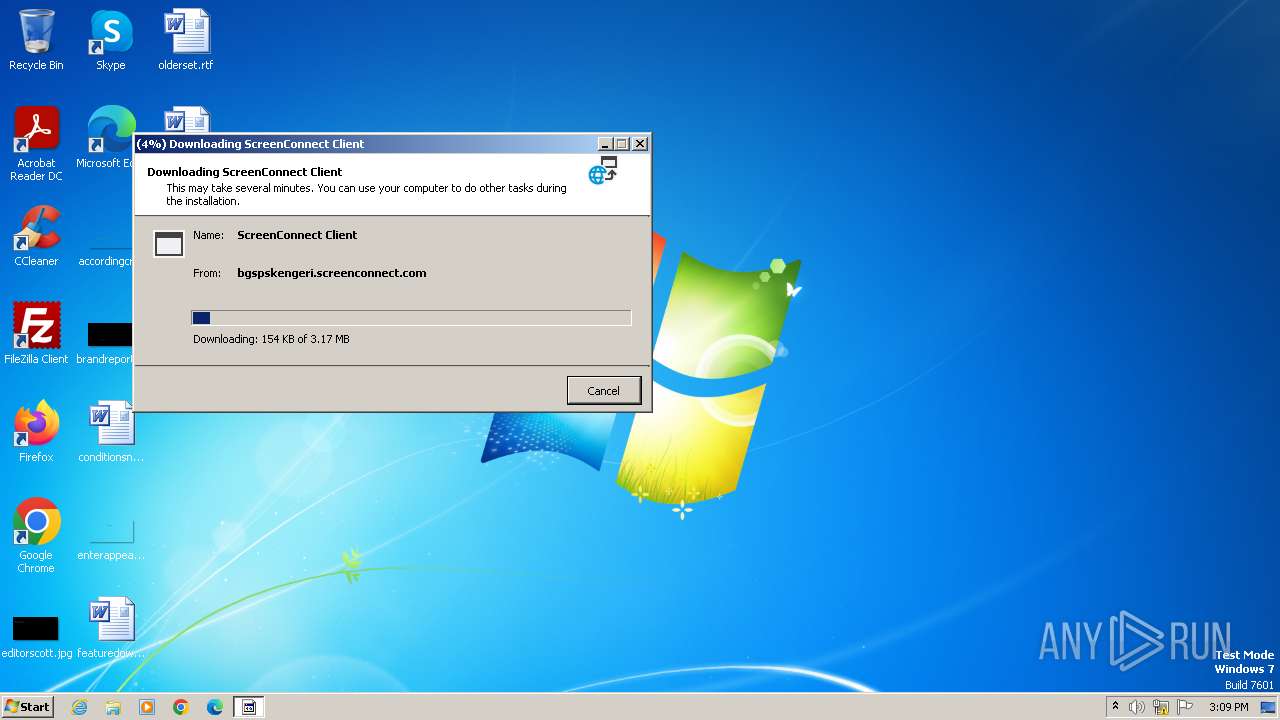Open the enterappea… desktop file

click(111, 538)
